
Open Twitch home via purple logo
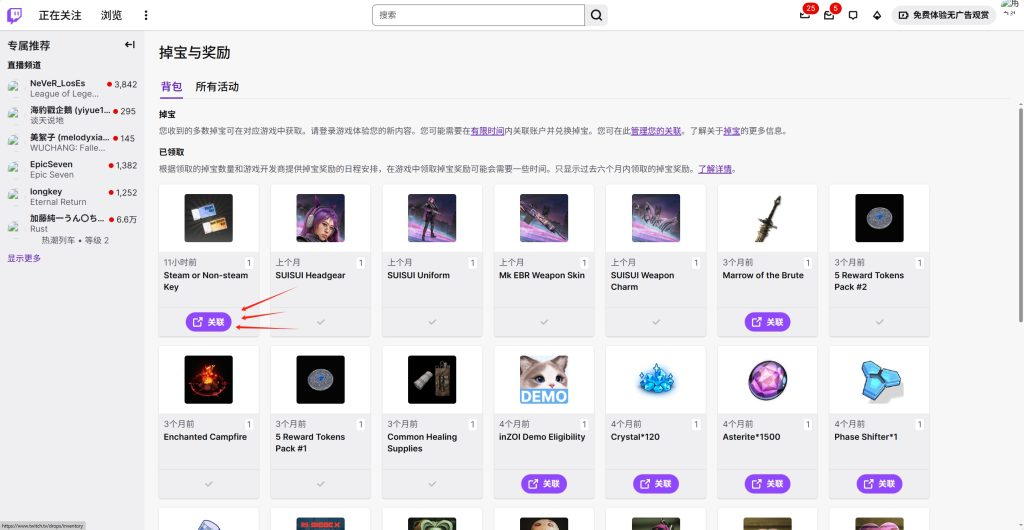point(14,15)
